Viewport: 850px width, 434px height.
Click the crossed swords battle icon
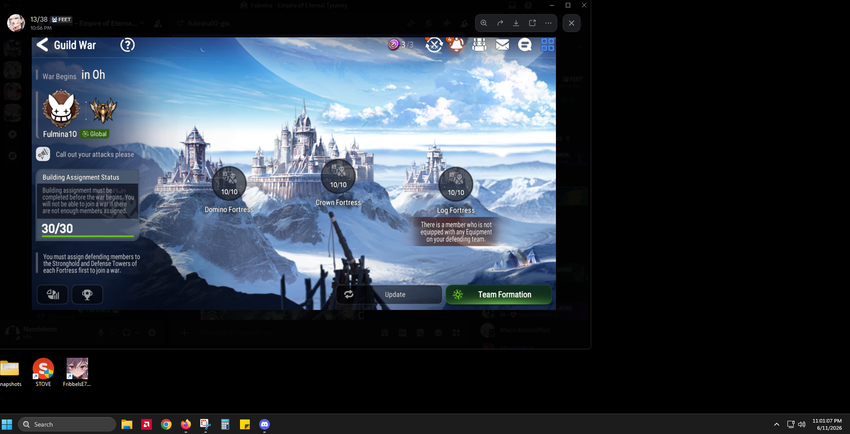(434, 44)
